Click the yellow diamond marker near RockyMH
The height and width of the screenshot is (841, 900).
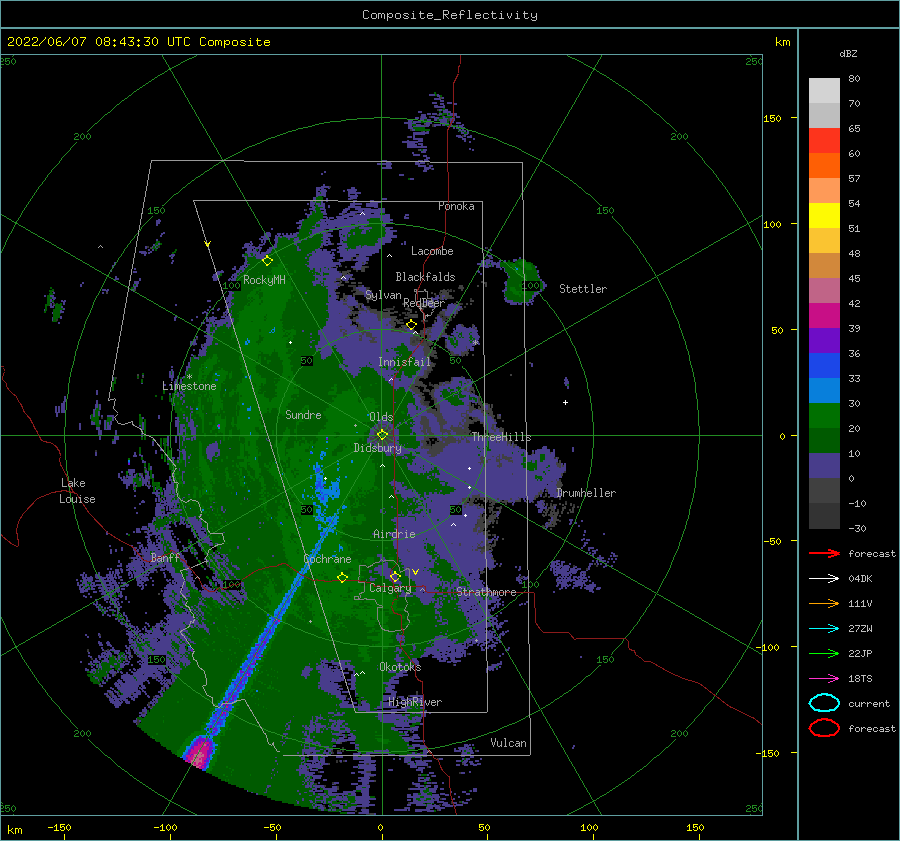tap(267, 261)
